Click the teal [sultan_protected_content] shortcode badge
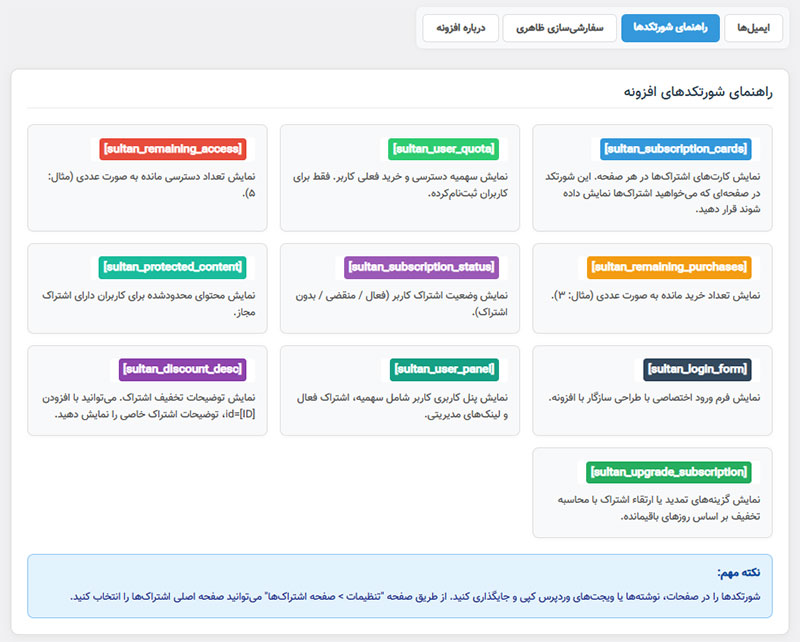 click(x=171, y=268)
